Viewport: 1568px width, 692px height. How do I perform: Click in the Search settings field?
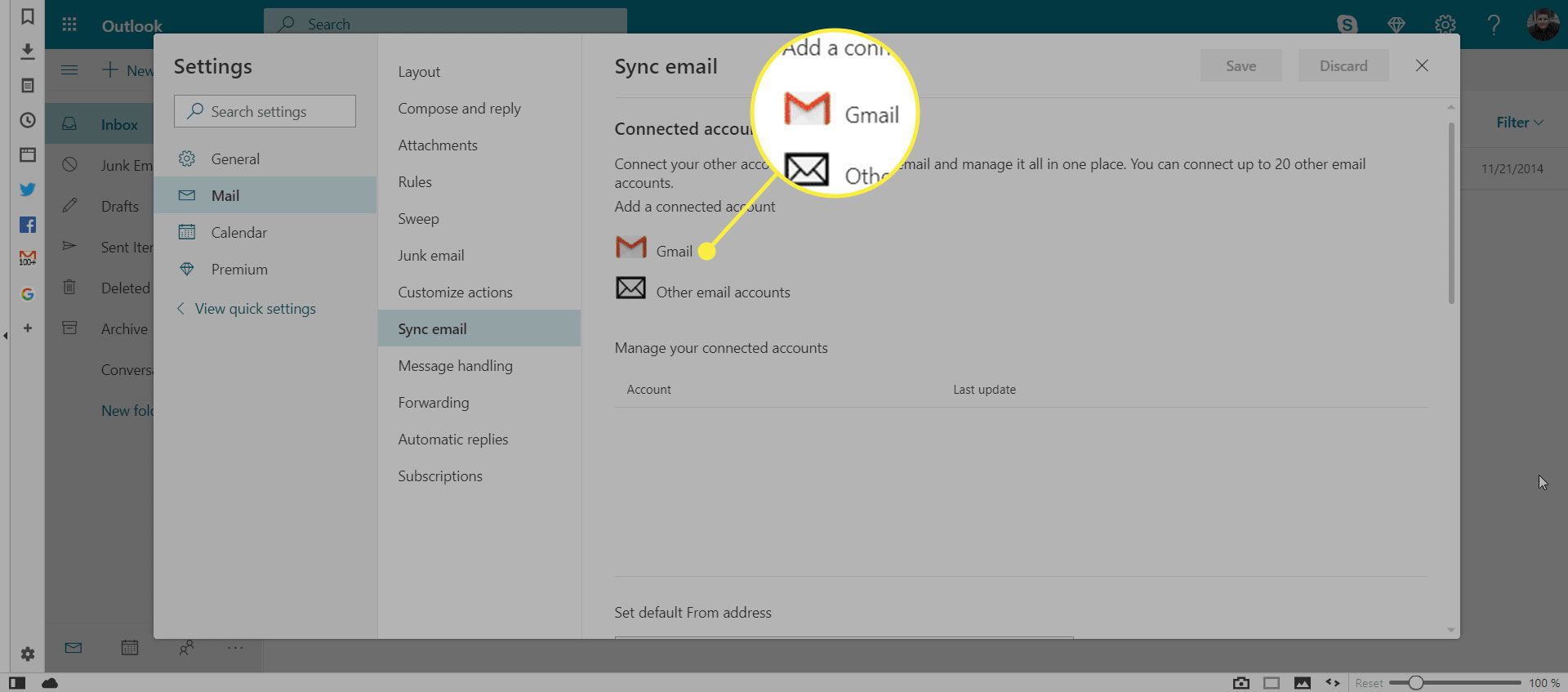pos(265,111)
